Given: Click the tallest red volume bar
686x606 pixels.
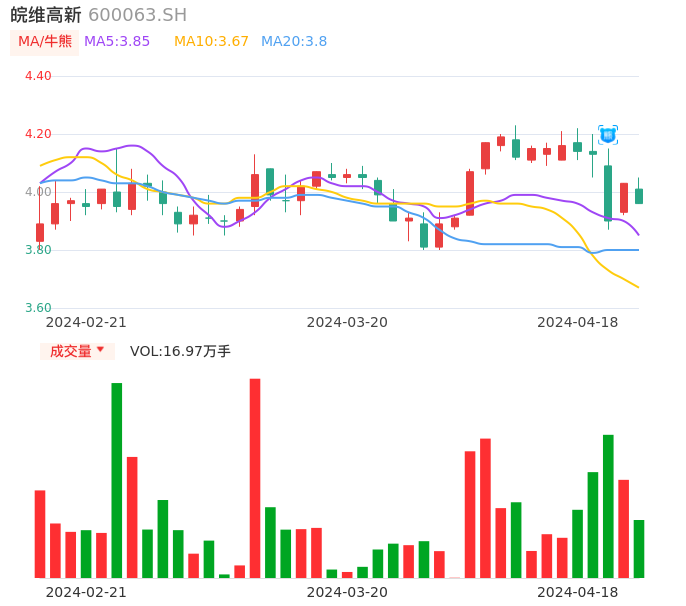Looking at the screenshot, I should [x=255, y=478].
